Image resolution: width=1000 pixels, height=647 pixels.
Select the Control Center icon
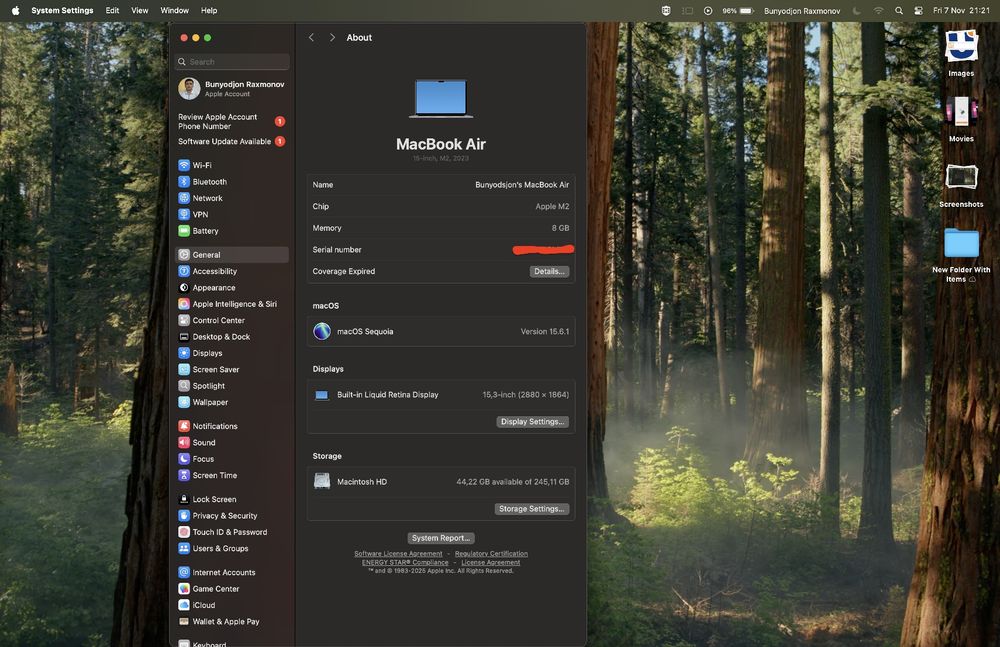pos(184,320)
